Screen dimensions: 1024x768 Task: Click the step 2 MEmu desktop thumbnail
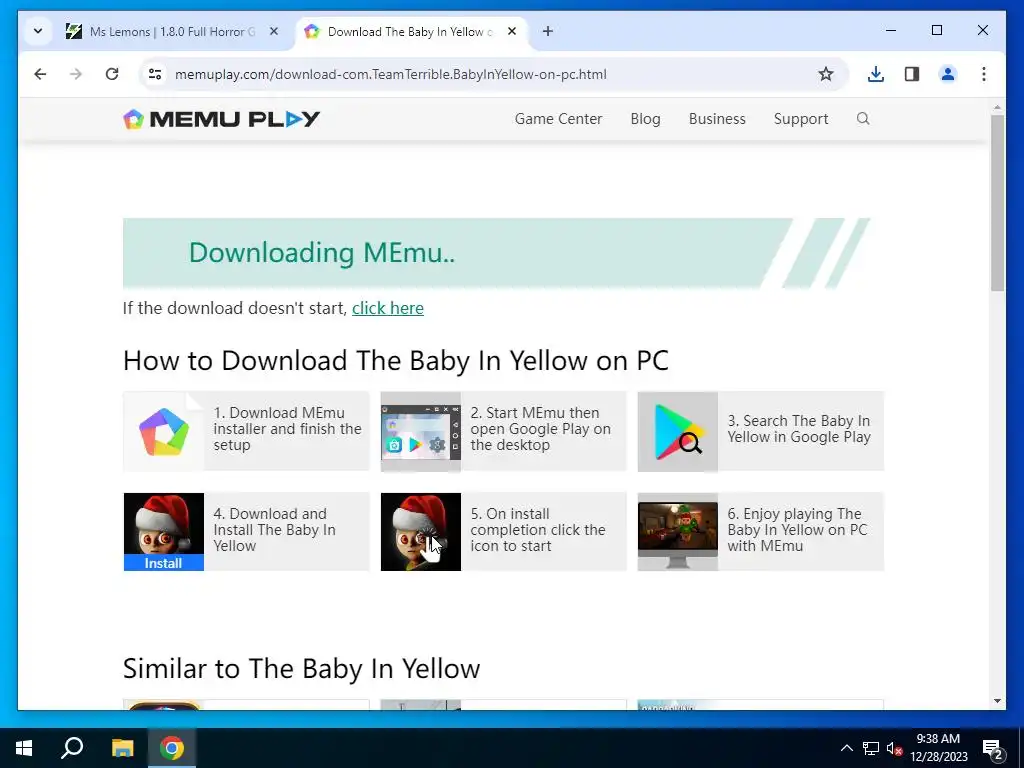tap(421, 432)
